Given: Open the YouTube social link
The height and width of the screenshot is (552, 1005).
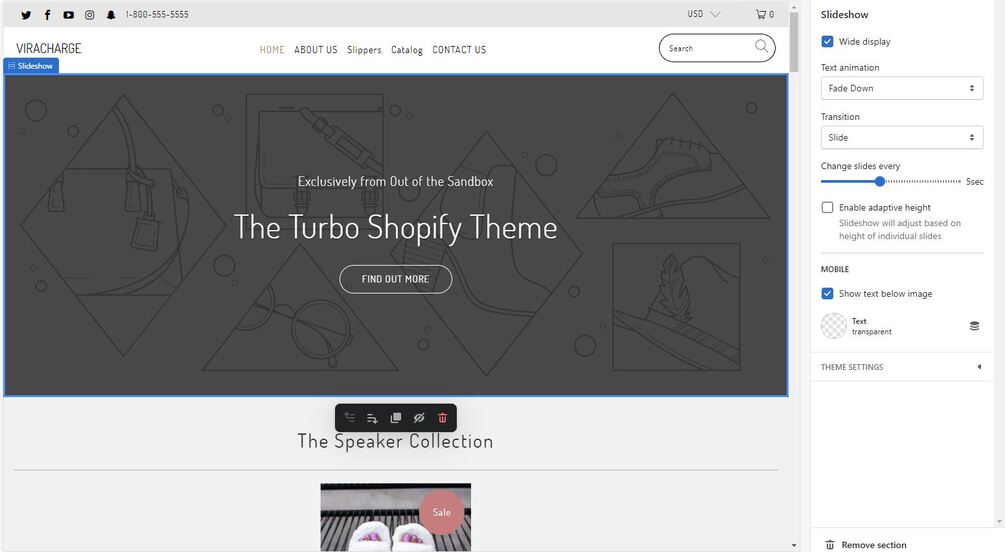Looking at the screenshot, I should [x=69, y=15].
